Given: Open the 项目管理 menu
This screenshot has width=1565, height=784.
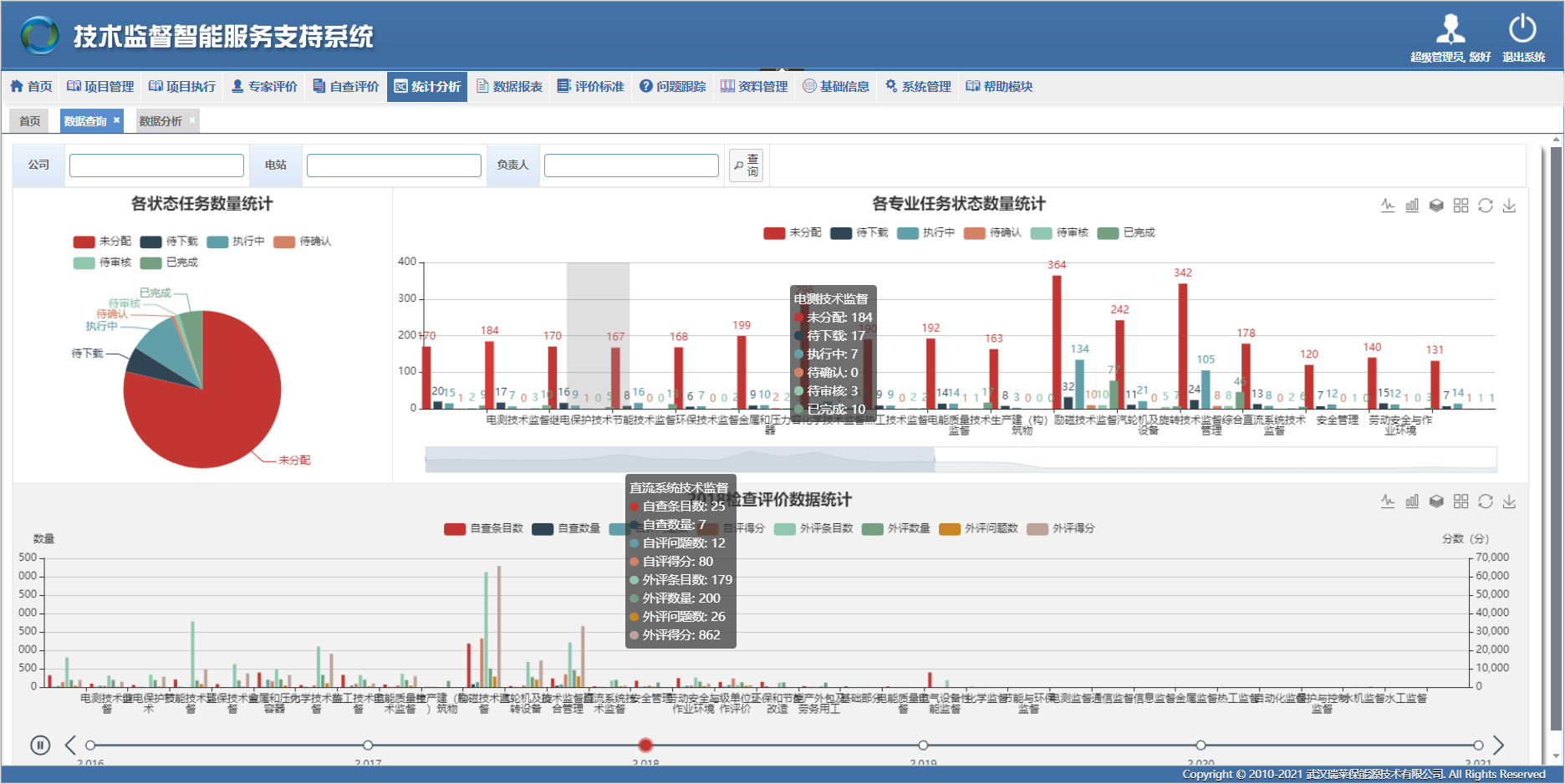Looking at the screenshot, I should point(100,86).
